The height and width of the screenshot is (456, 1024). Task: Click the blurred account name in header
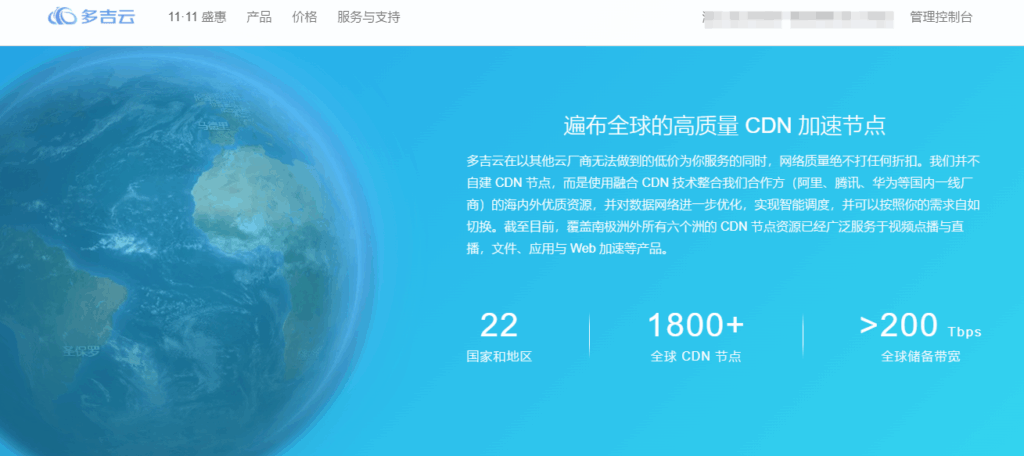(x=797, y=18)
